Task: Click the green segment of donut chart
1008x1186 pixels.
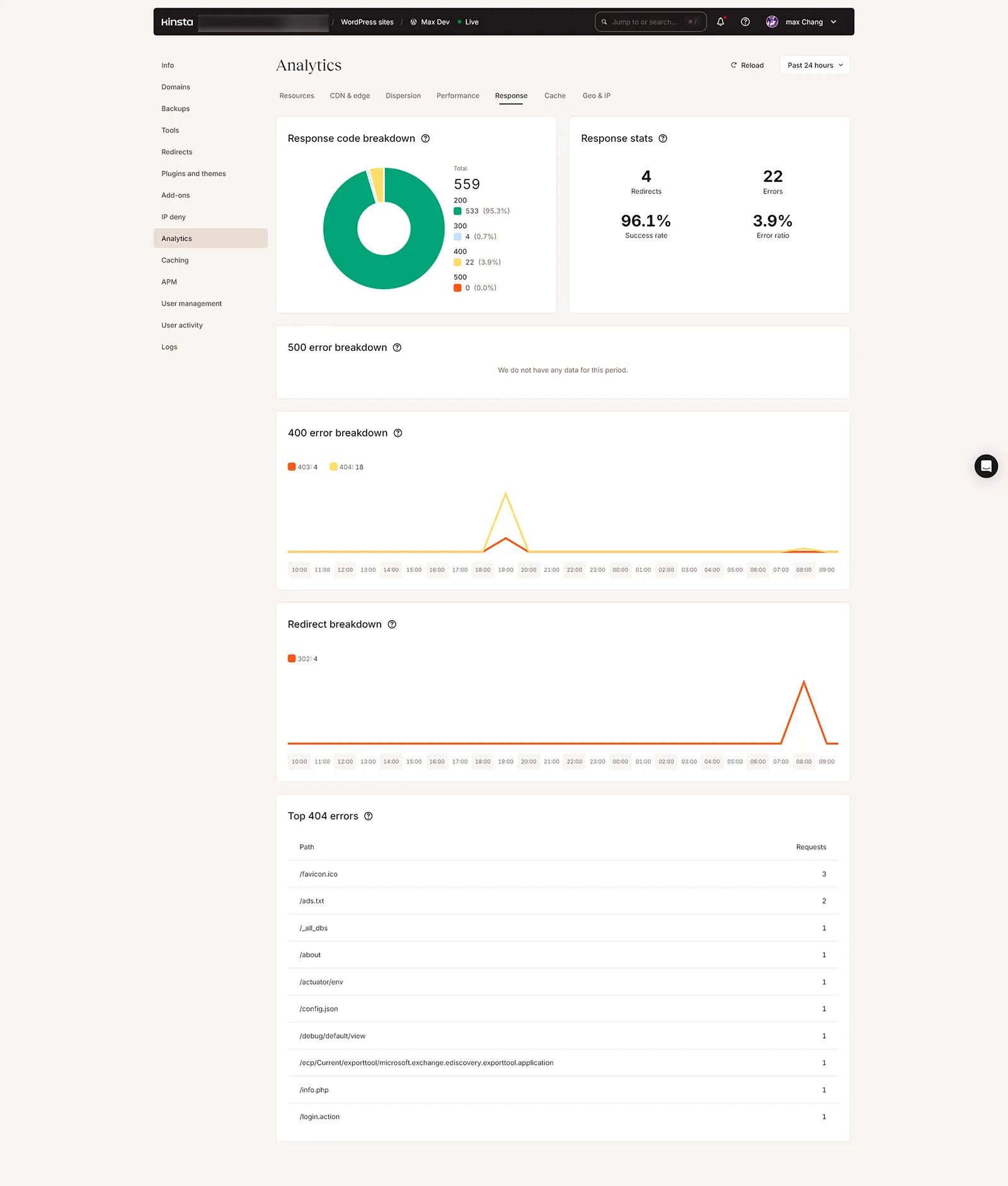Action: pos(384,272)
